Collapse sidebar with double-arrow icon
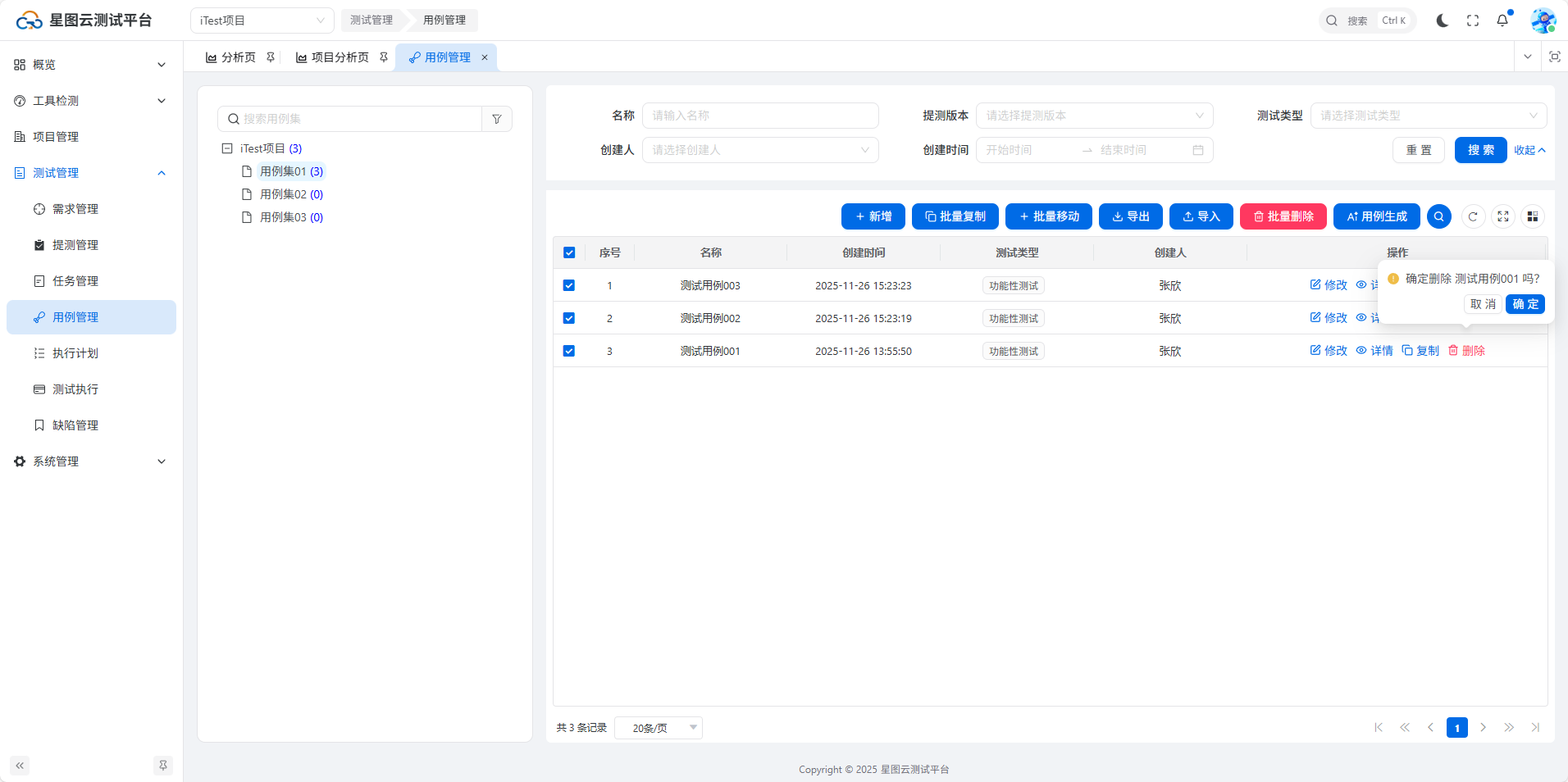 tap(20, 766)
